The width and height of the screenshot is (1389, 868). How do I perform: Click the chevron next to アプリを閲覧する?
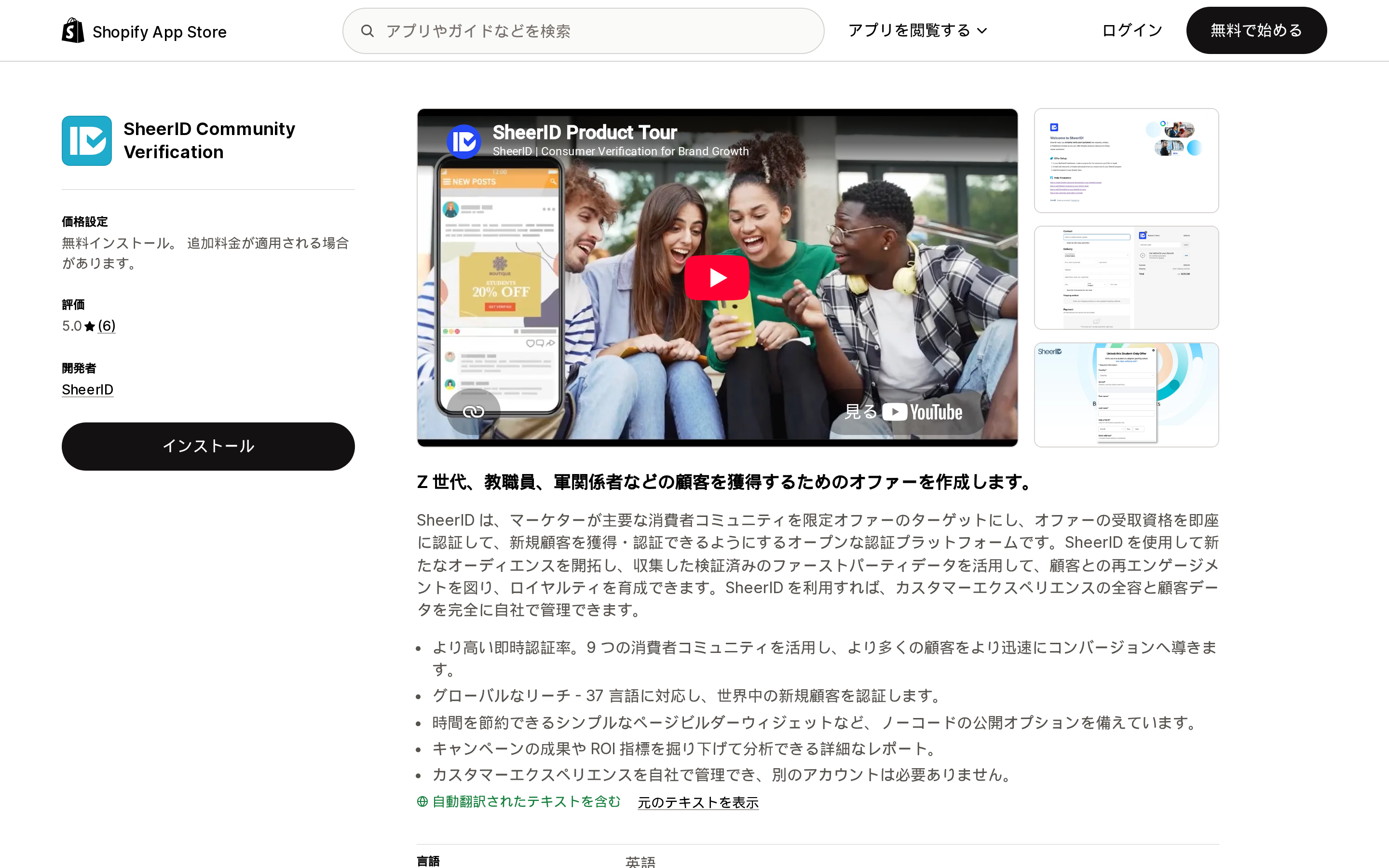pyautogui.click(x=982, y=31)
